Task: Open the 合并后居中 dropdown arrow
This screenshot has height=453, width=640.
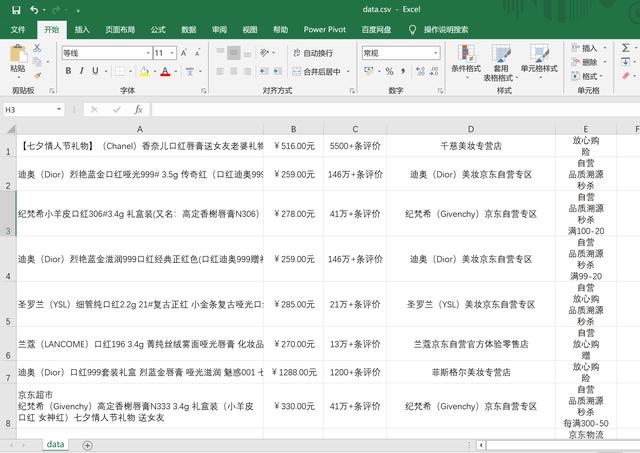Action: pyautogui.click(x=348, y=72)
